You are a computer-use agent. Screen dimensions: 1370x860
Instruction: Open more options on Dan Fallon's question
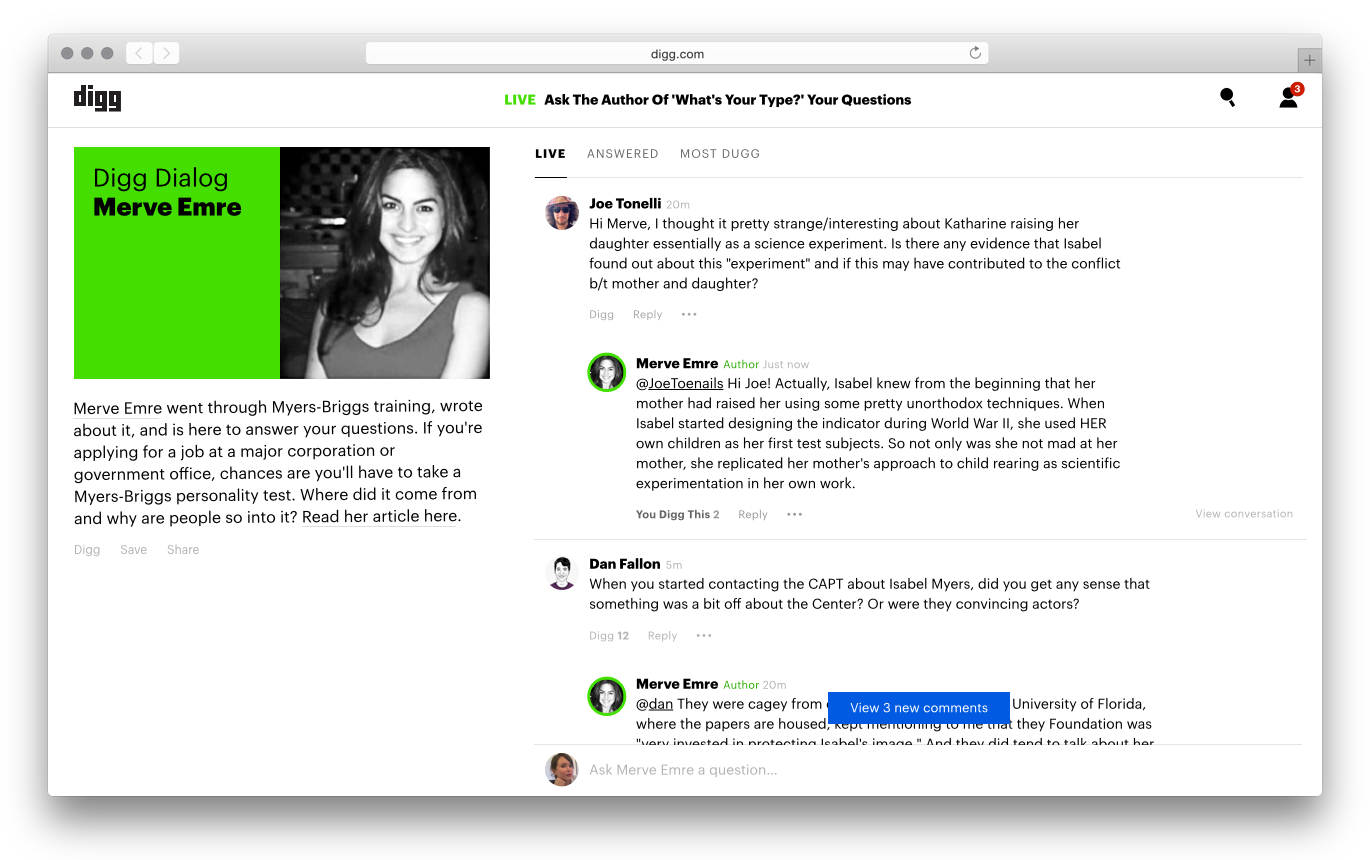(704, 635)
